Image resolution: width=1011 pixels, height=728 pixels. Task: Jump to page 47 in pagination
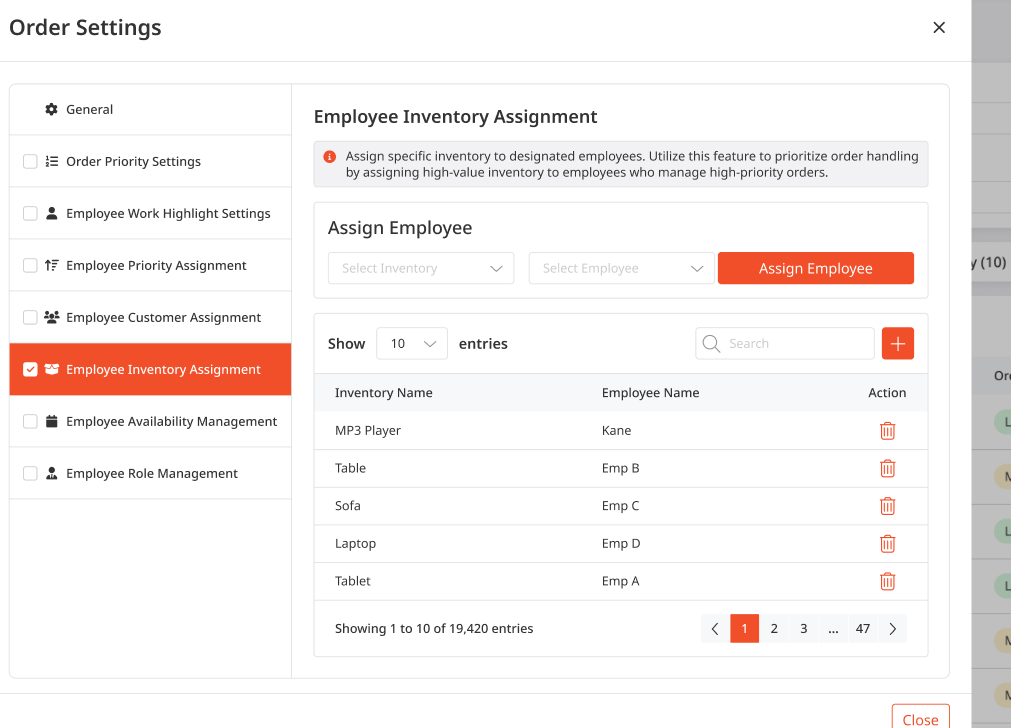pos(862,629)
